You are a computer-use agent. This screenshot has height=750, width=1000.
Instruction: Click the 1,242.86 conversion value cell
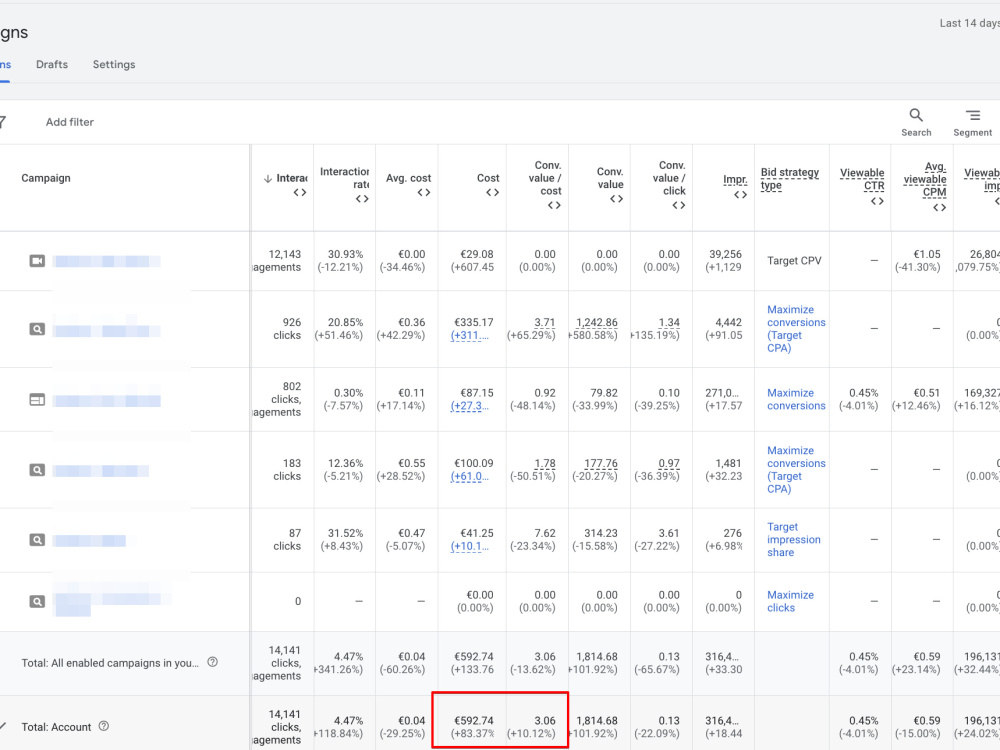(597, 323)
